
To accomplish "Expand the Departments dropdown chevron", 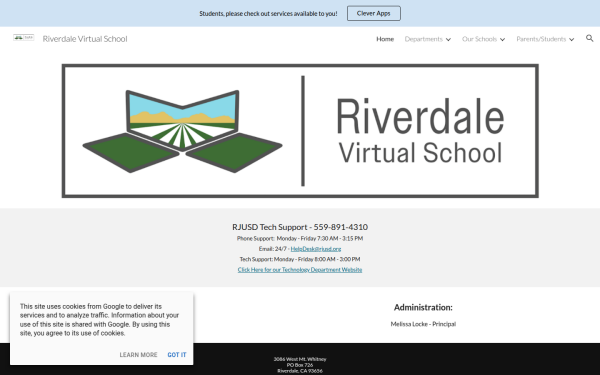I will (448, 39).
